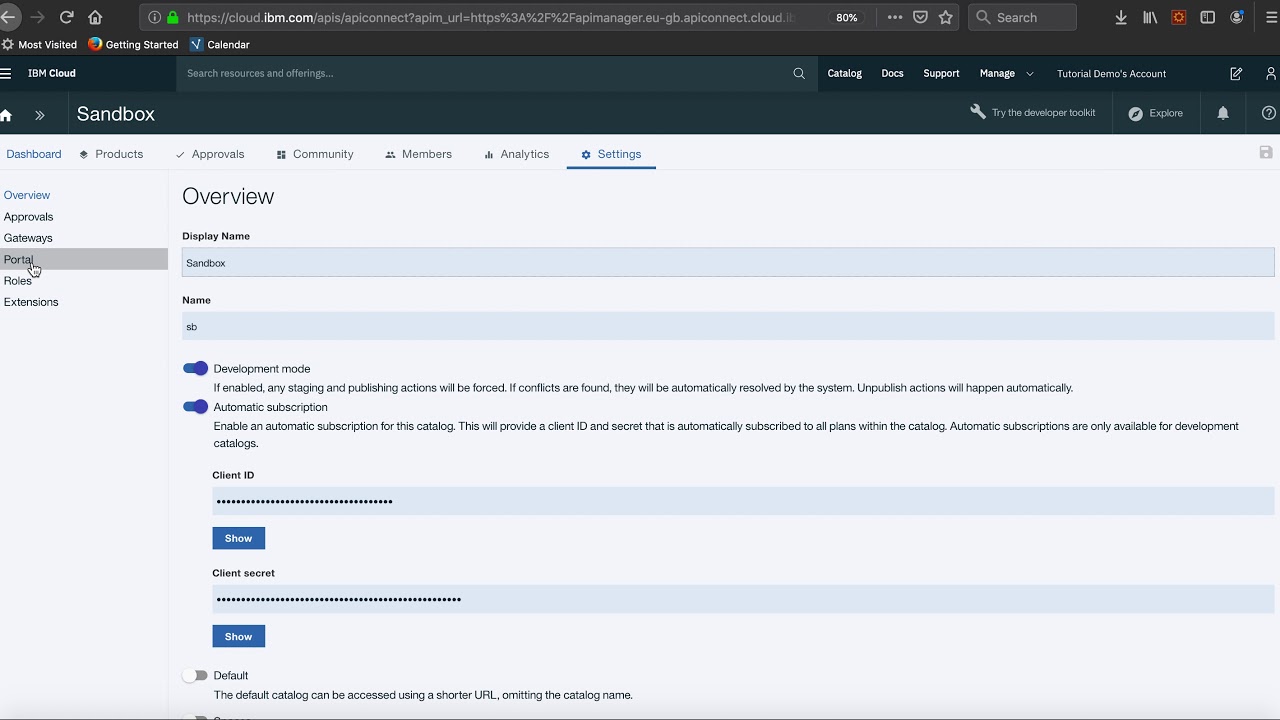
Task: View site information icon in address bar
Action: (154, 17)
